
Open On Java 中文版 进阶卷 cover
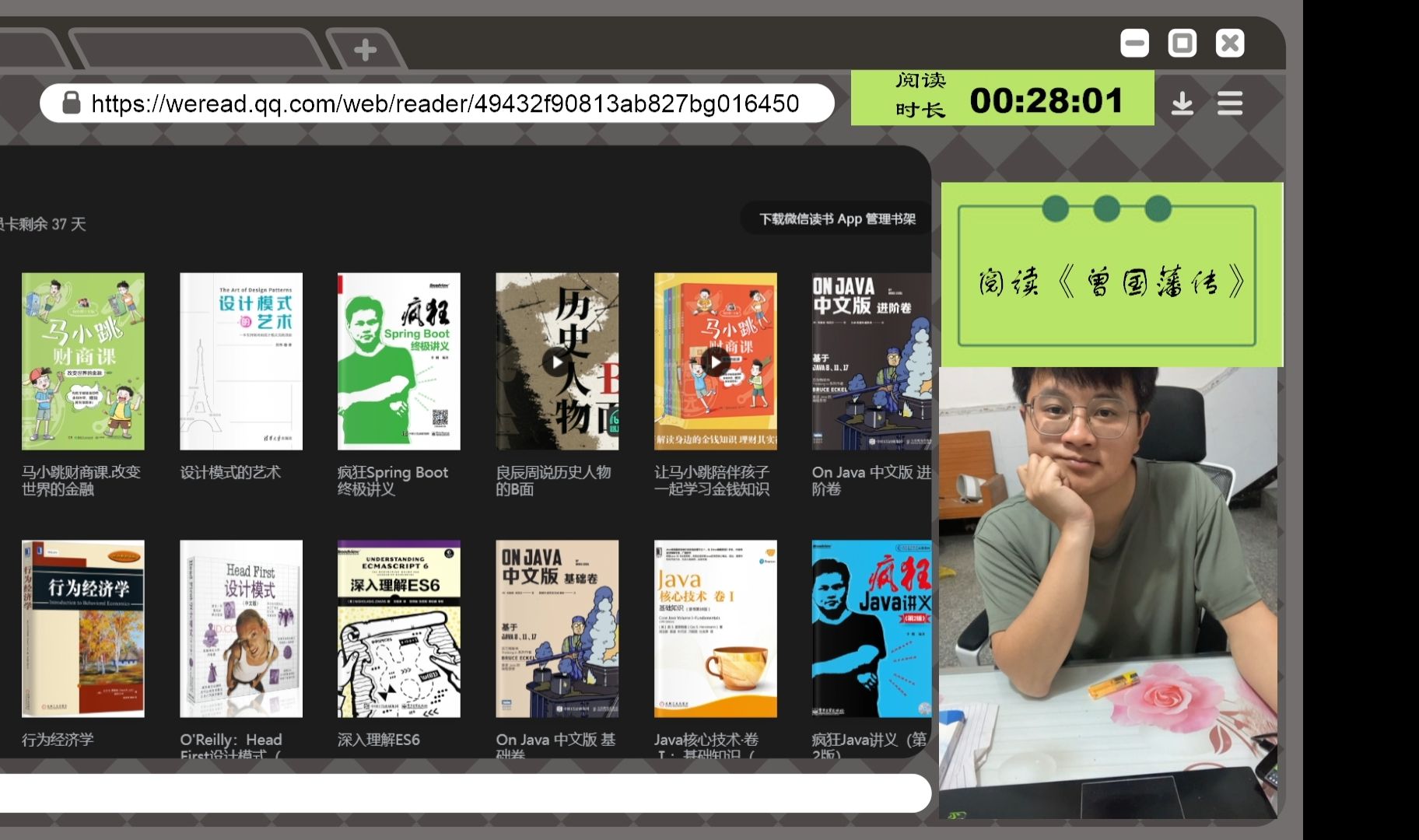[871, 361]
